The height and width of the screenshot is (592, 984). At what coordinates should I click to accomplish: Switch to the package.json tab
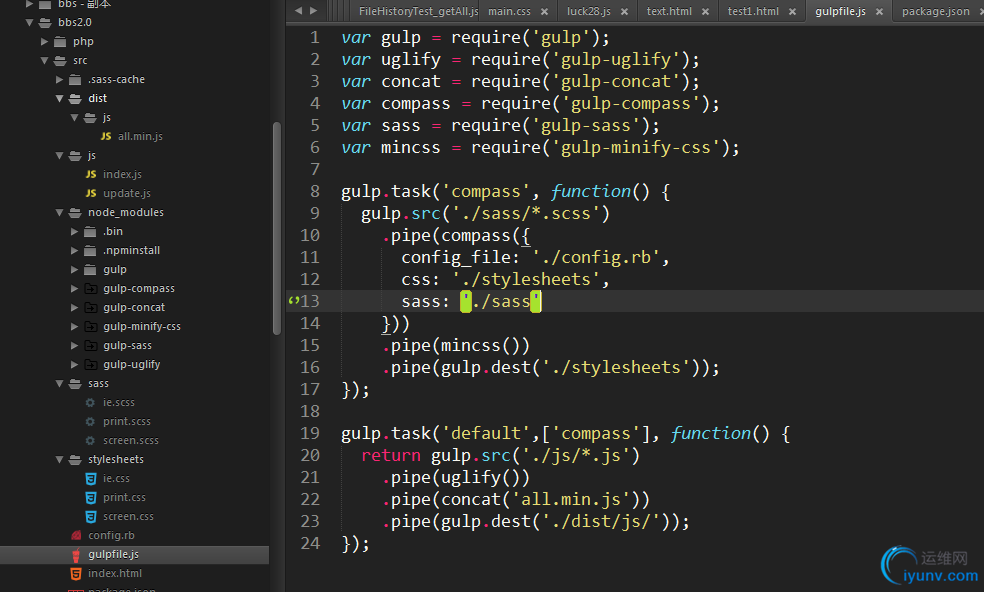(935, 11)
